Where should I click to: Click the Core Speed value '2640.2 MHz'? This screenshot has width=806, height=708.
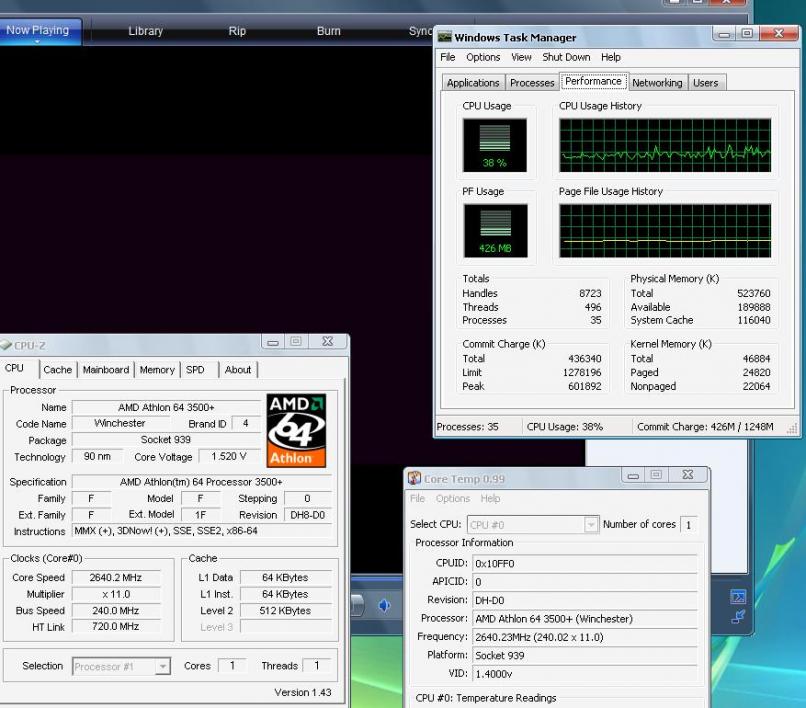116,577
